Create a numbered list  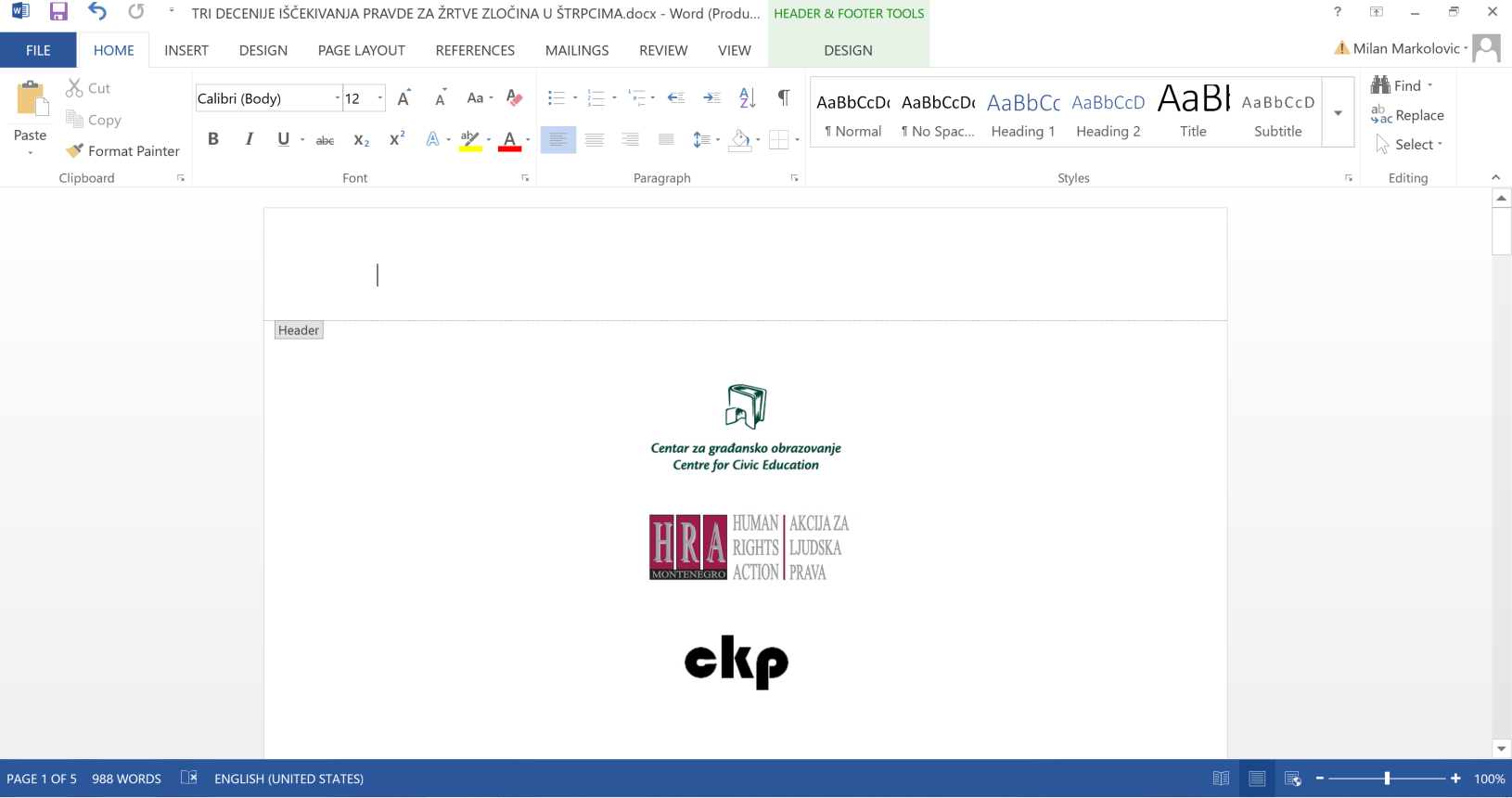pyautogui.click(x=596, y=98)
